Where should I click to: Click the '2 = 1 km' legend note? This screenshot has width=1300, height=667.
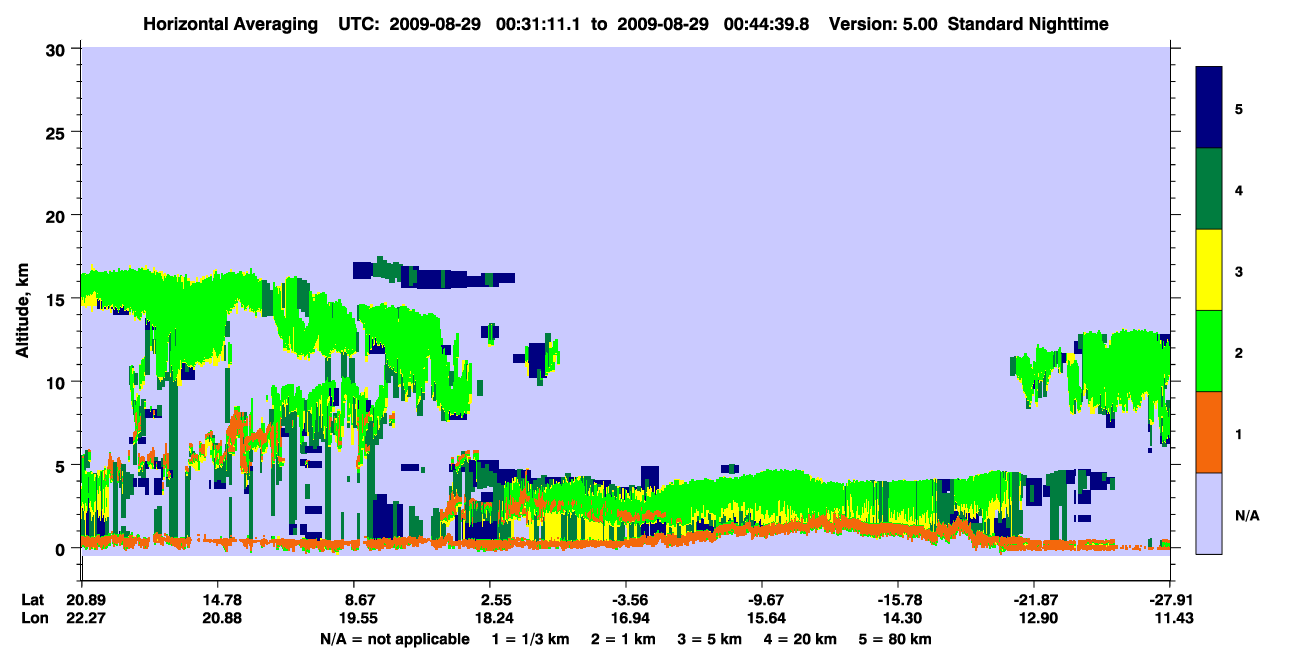coord(625,639)
